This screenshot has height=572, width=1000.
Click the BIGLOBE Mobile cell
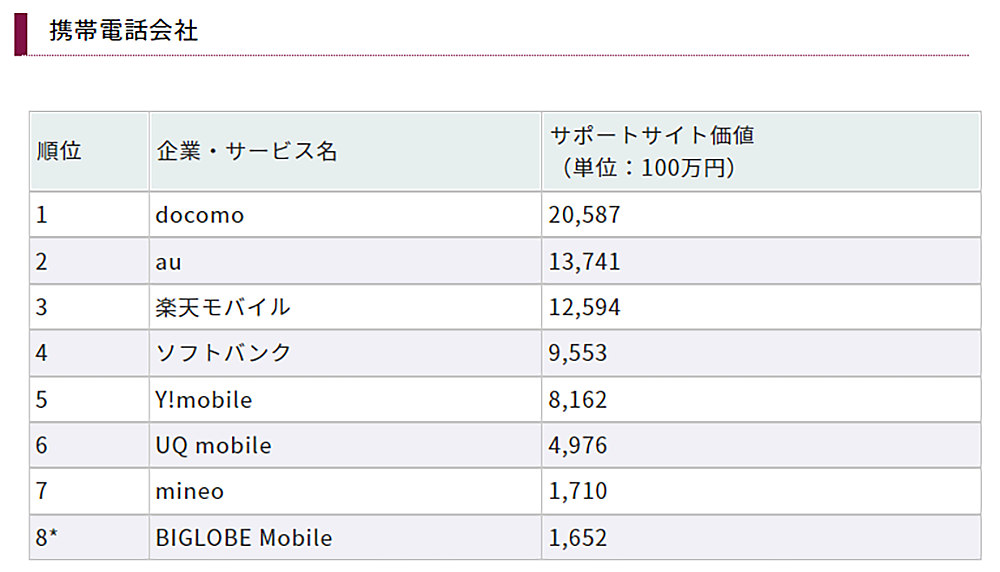(244, 538)
